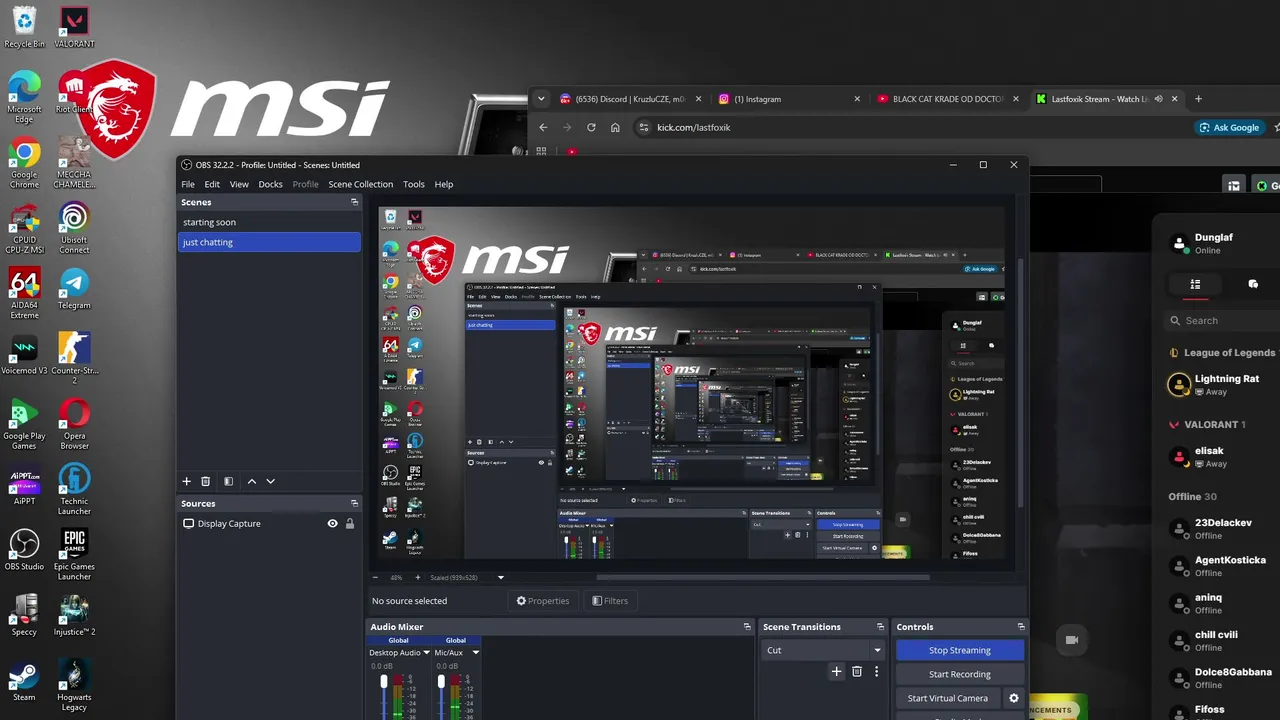Go to Chrome home page icon
The image size is (1280, 720).
[x=615, y=127]
